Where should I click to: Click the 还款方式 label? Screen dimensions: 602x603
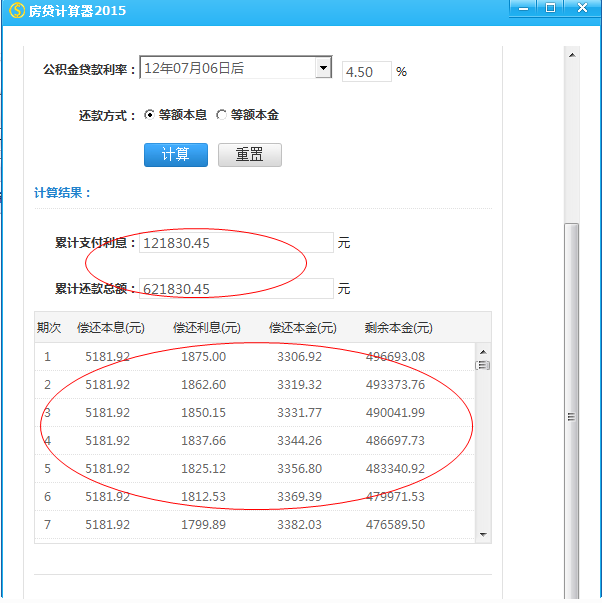pyautogui.click(x=107, y=115)
